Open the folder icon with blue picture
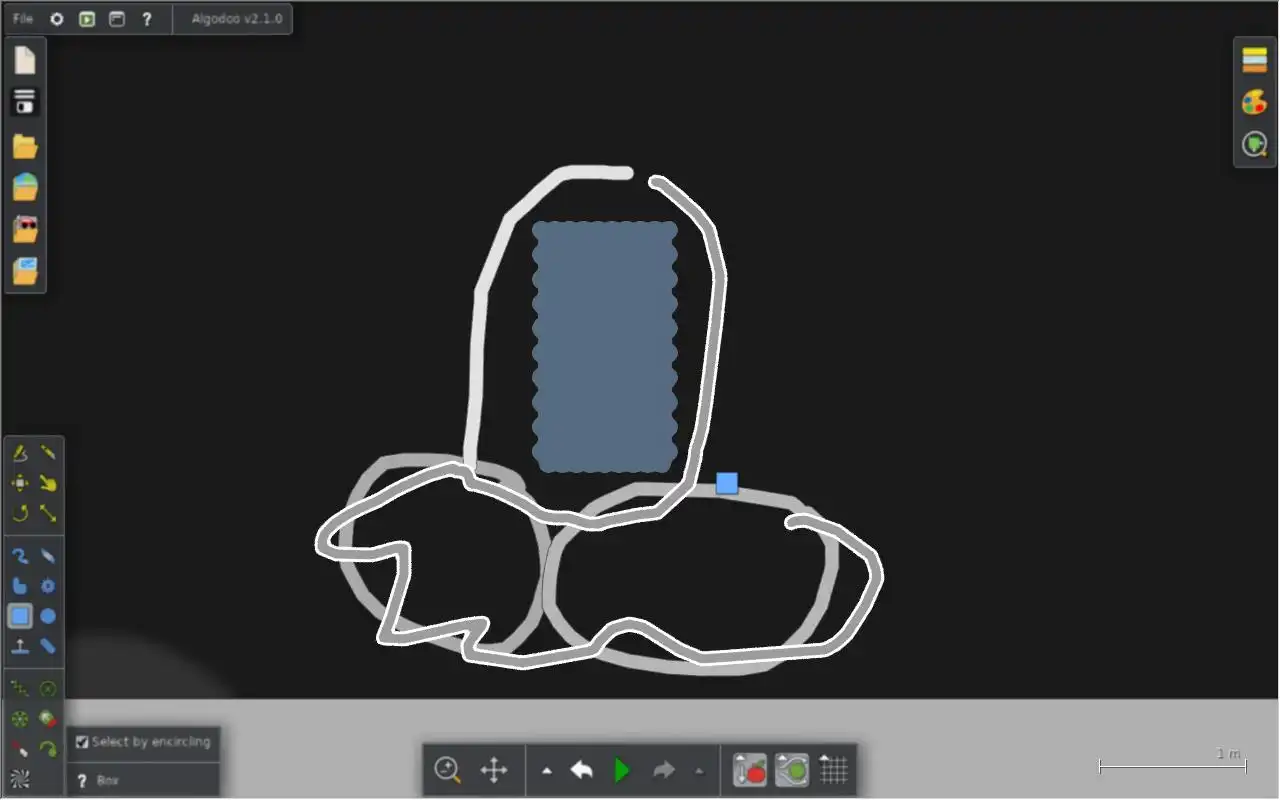 [25, 271]
